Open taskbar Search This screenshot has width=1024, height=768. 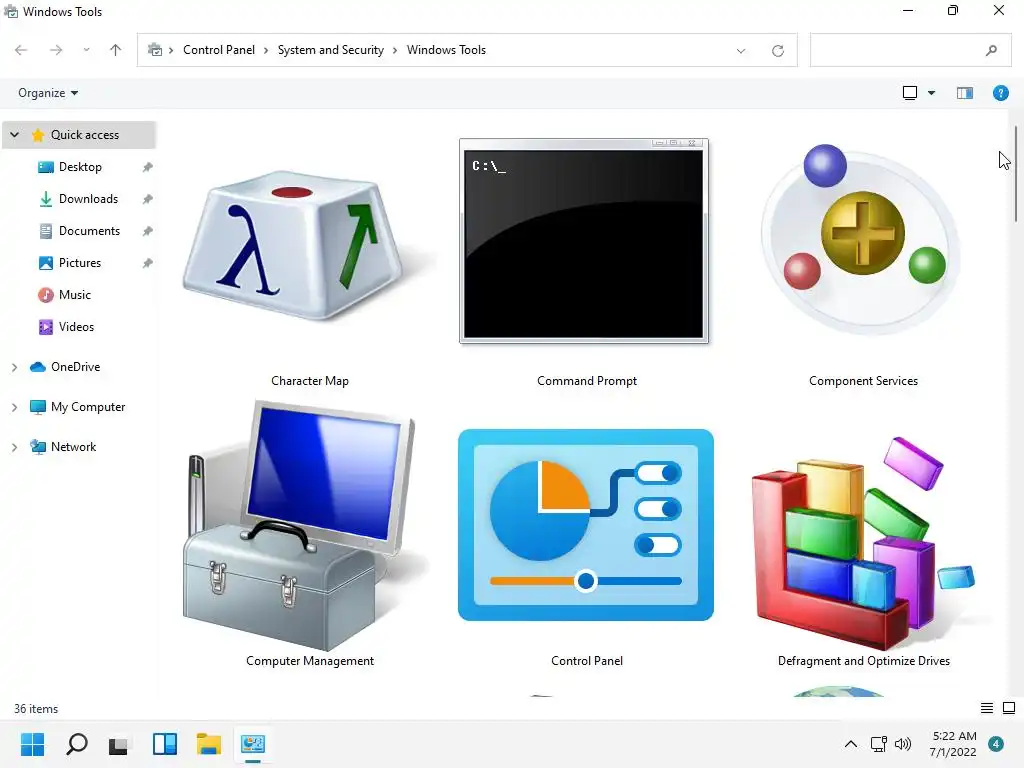[77, 744]
